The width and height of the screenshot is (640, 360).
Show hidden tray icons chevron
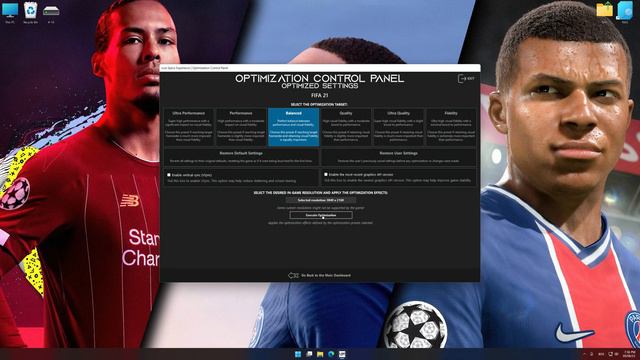pos(584,354)
